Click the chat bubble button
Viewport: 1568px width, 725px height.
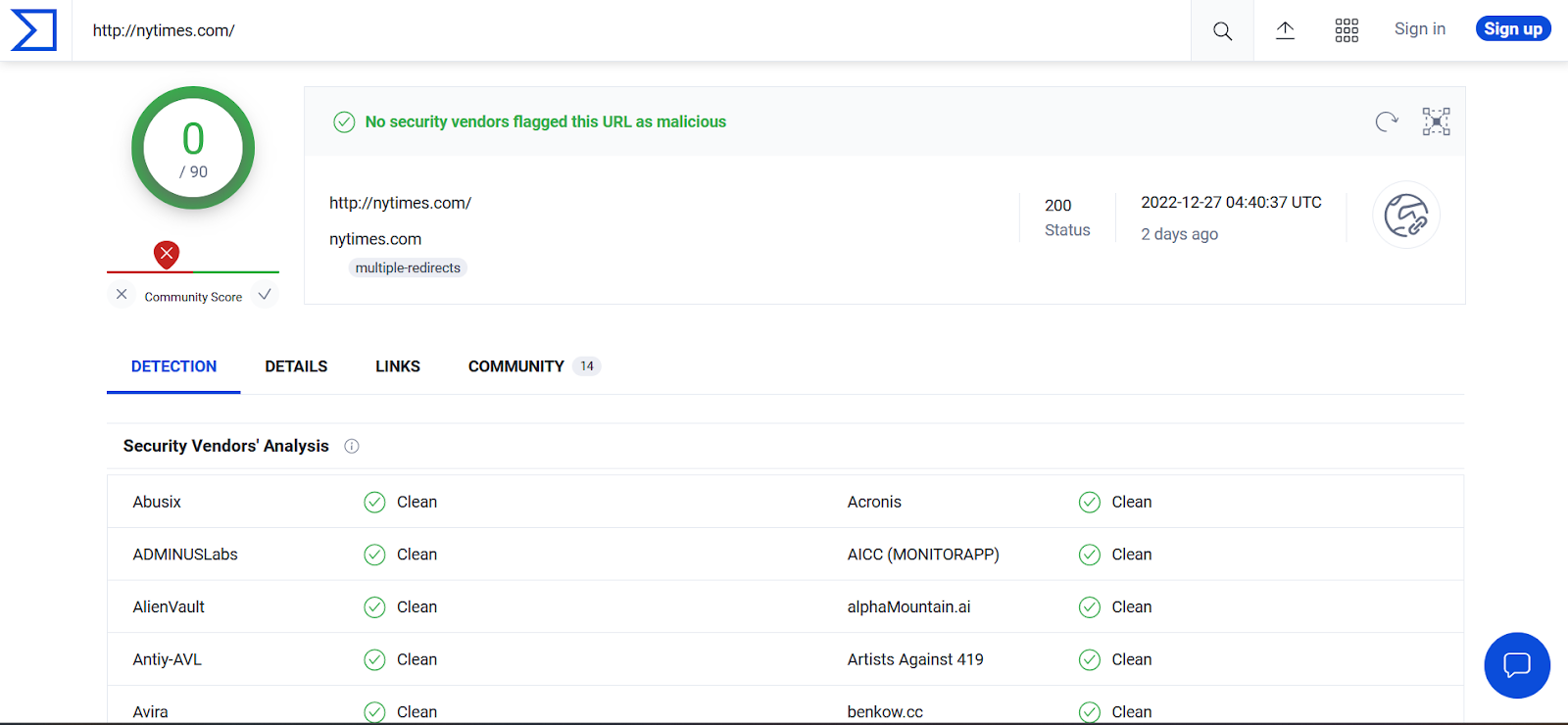click(x=1516, y=665)
